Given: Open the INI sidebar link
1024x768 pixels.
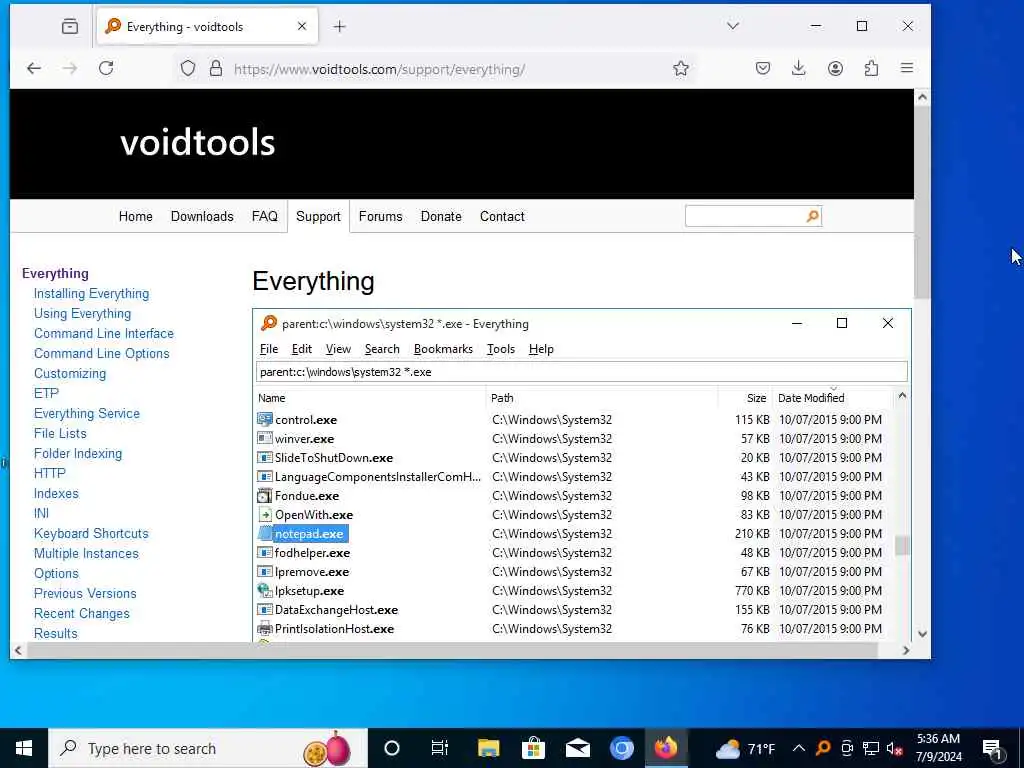Looking at the screenshot, I should [x=41, y=513].
